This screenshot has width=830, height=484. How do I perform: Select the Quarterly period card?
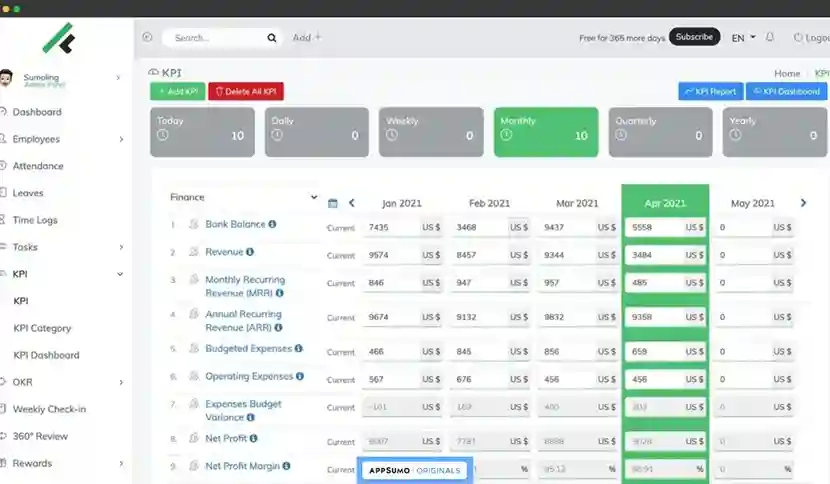point(661,132)
